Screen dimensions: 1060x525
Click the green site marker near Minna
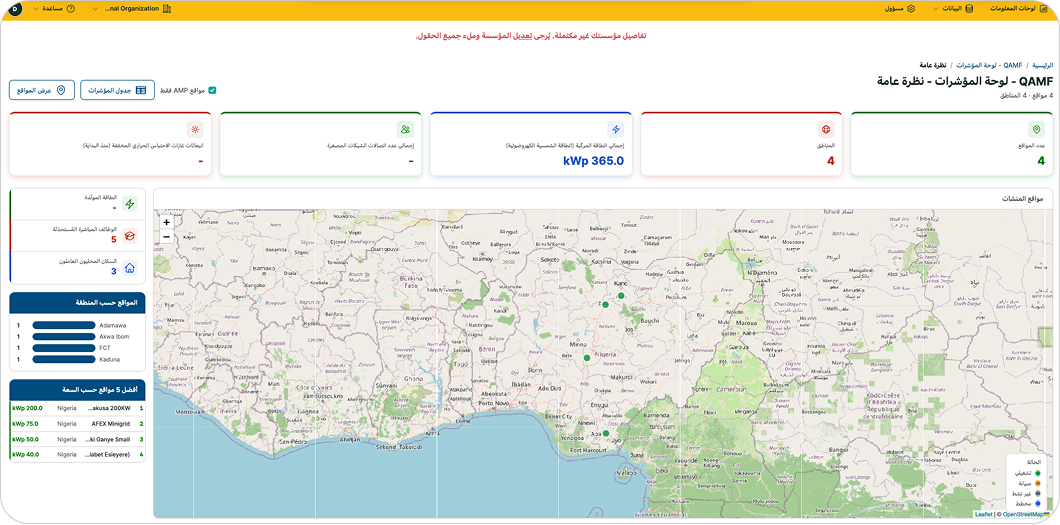[587, 357]
